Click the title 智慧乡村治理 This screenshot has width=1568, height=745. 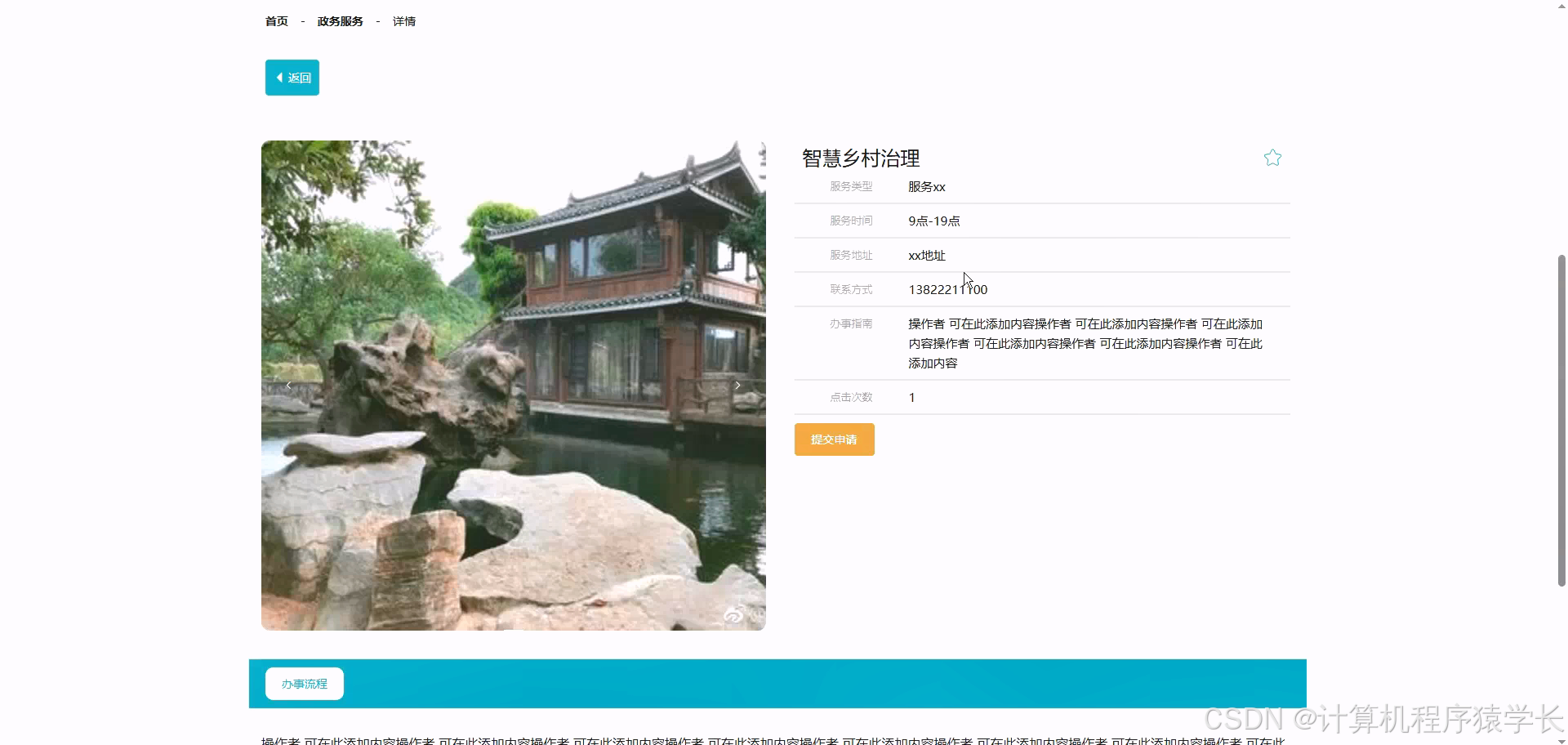[860, 158]
